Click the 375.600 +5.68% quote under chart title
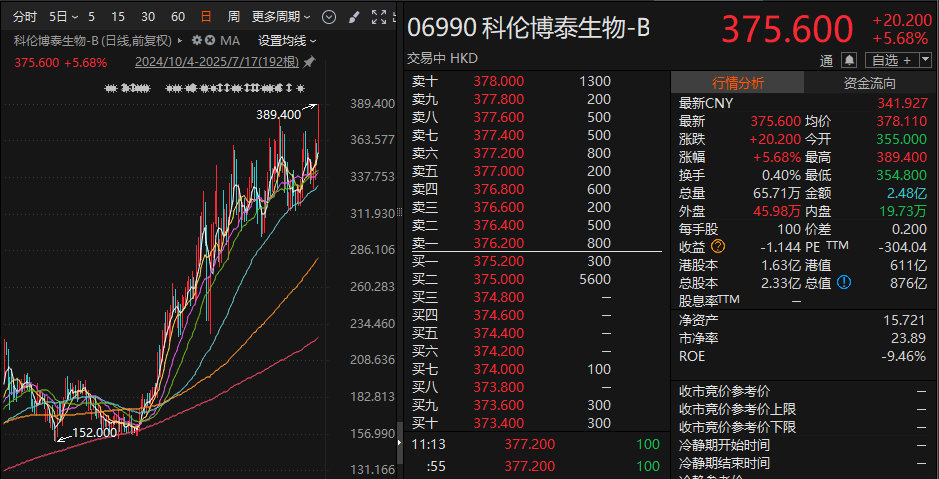The image size is (939, 479). (x=60, y=62)
